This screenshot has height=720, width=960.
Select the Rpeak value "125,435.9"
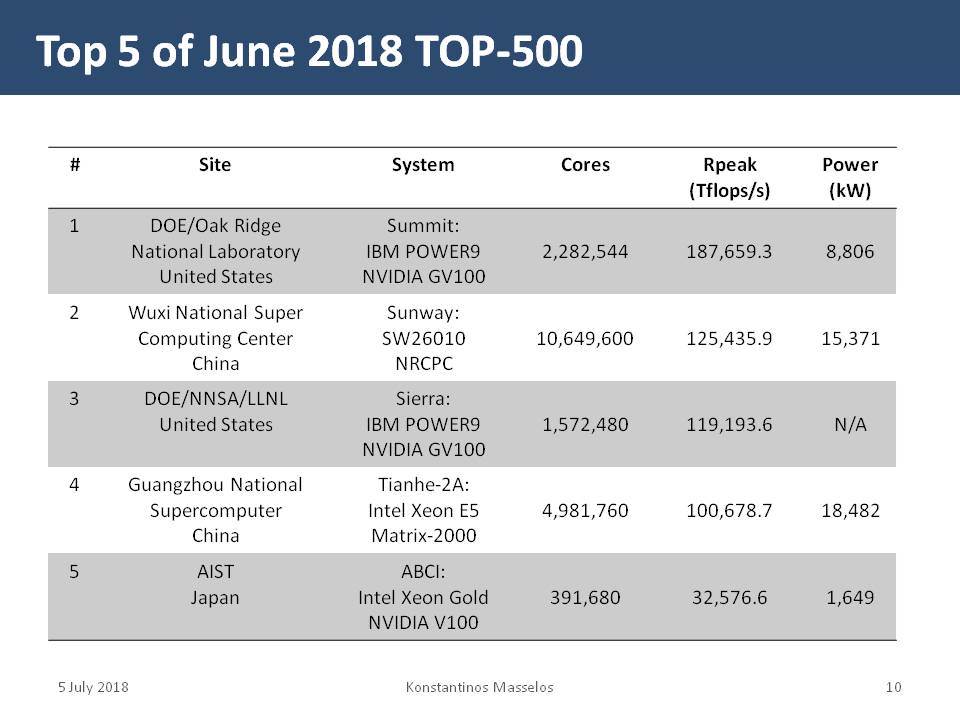pos(729,339)
